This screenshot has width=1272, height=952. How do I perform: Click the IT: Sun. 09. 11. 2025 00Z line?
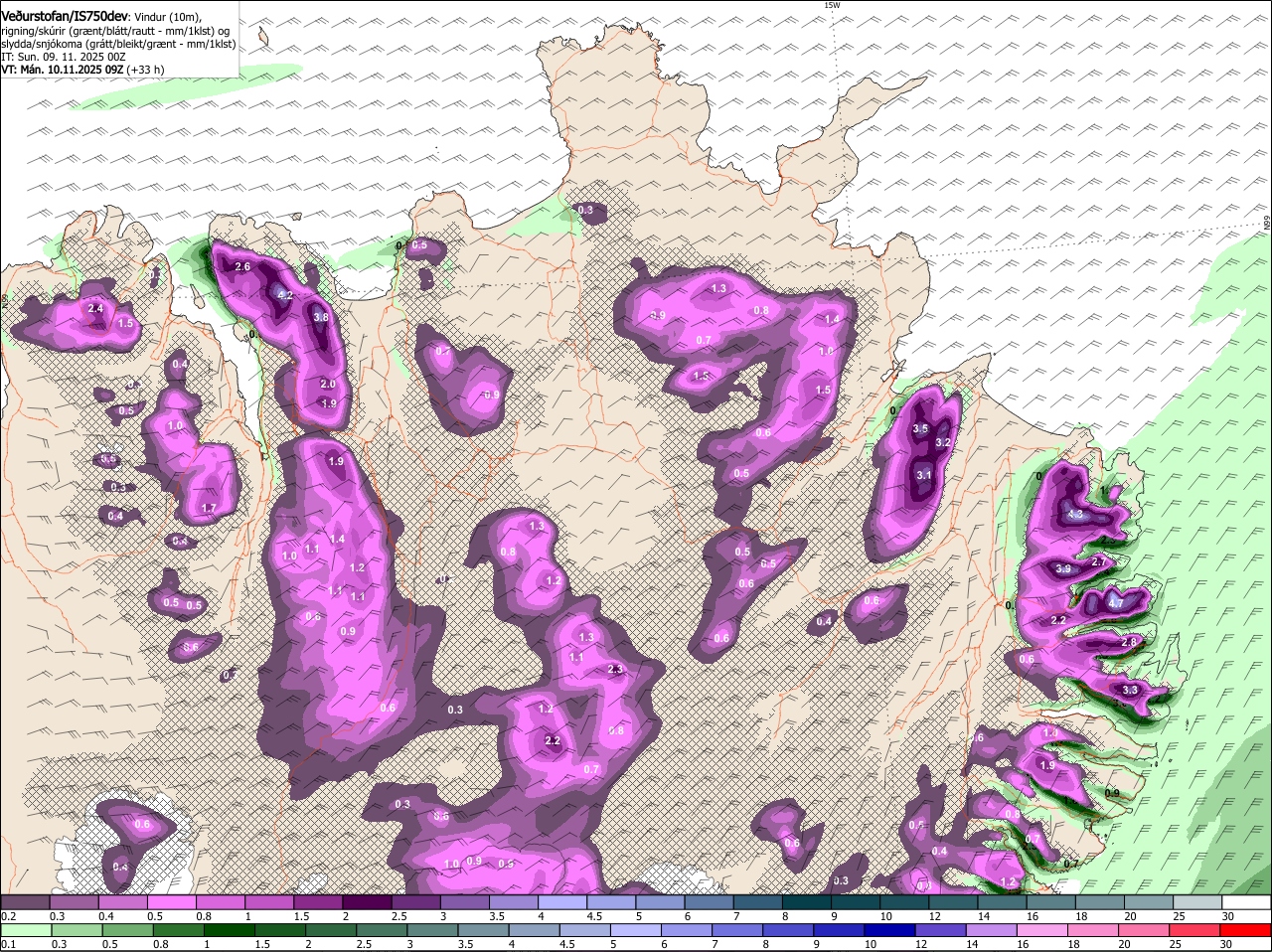tap(64, 57)
